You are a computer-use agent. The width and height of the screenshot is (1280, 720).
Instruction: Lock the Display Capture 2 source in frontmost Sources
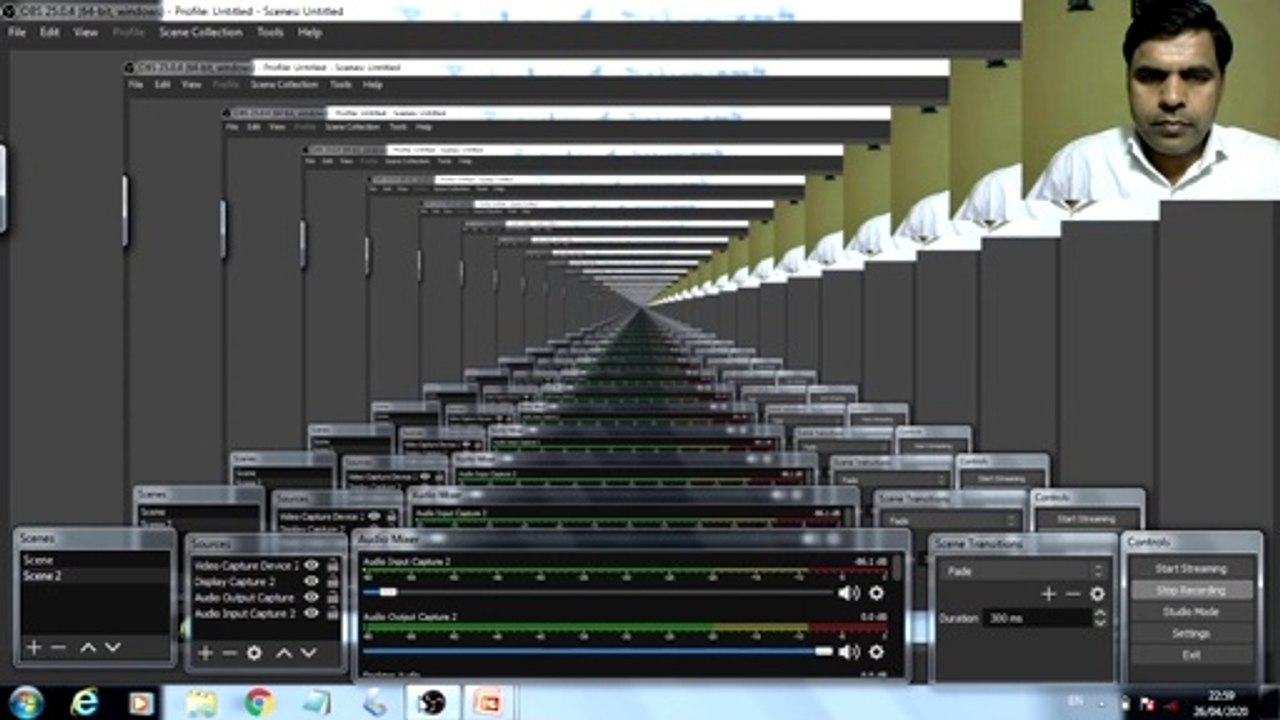pyautogui.click(x=333, y=581)
